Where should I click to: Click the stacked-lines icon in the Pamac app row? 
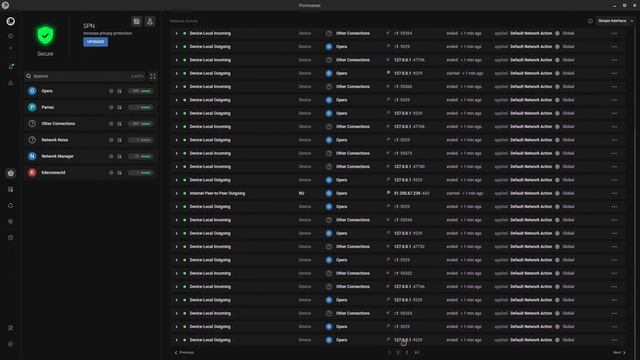[x=119, y=108]
